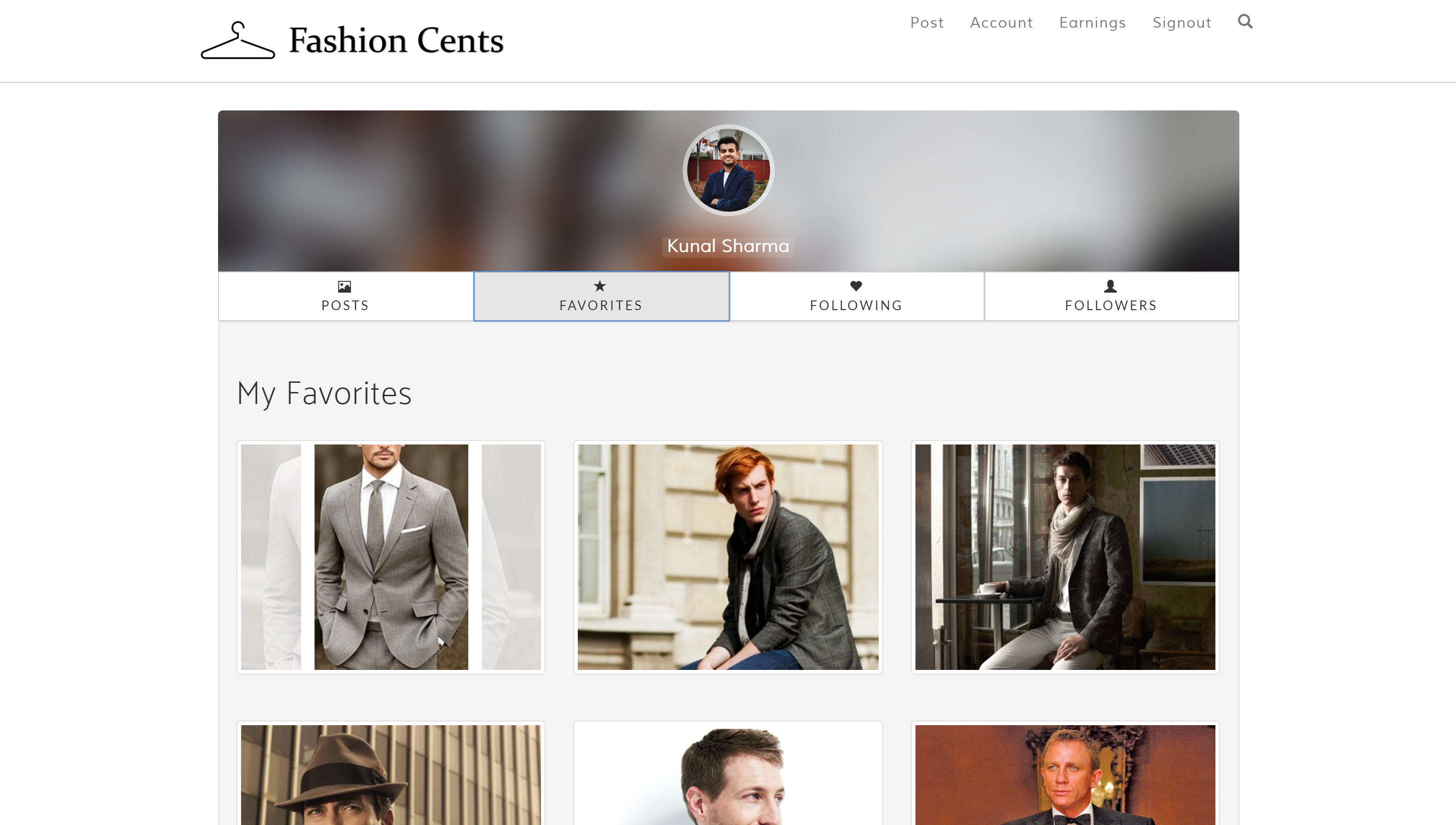Viewport: 1456px width, 825px height.
Task: Switch to the Following tab
Action: pyautogui.click(x=856, y=296)
